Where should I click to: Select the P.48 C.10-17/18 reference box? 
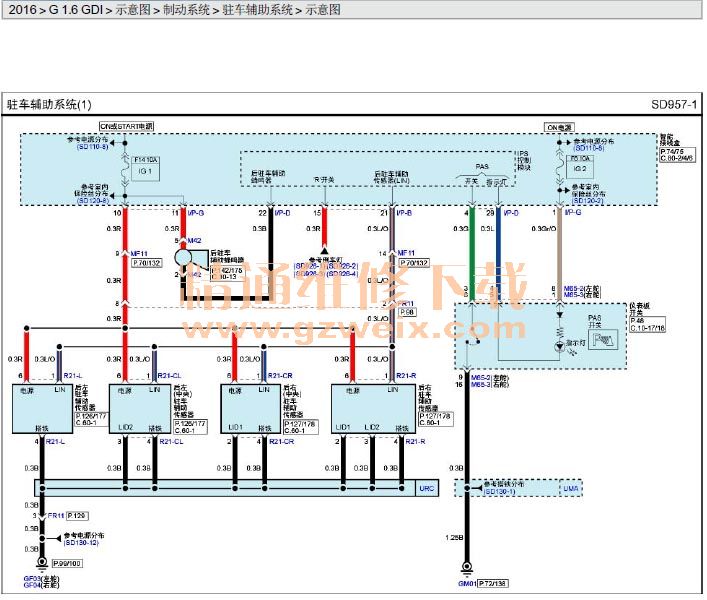pos(647,324)
